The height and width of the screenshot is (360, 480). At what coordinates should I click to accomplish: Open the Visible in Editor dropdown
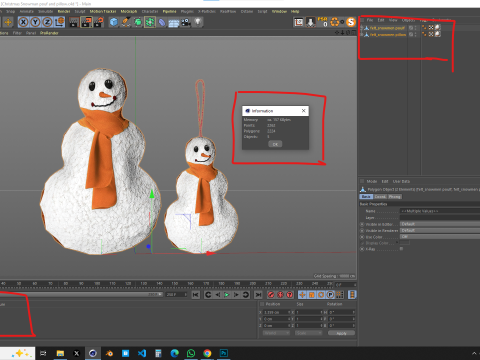pos(440,224)
